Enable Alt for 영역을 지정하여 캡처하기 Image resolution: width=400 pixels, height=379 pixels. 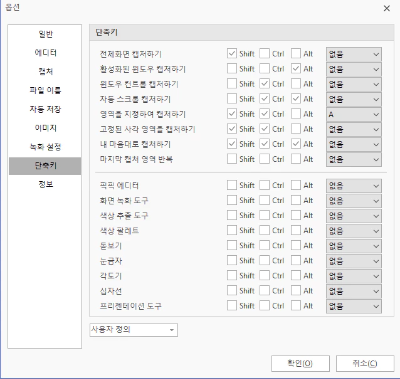click(296, 114)
